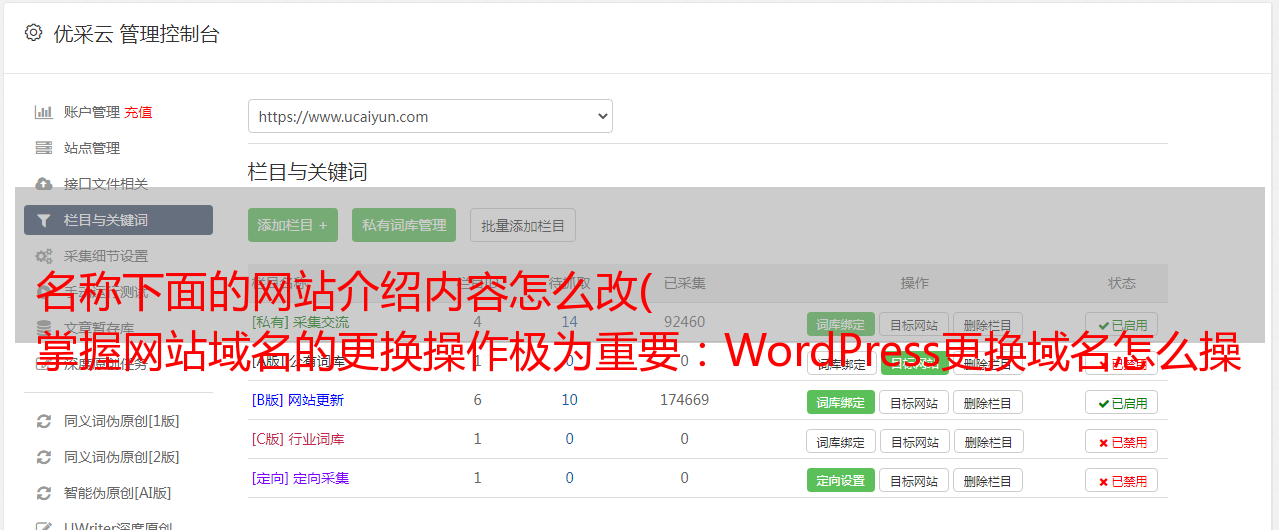The width and height of the screenshot is (1279, 530).
Task: Click 删除栏目 in the 采集交流 row
Action: (988, 325)
